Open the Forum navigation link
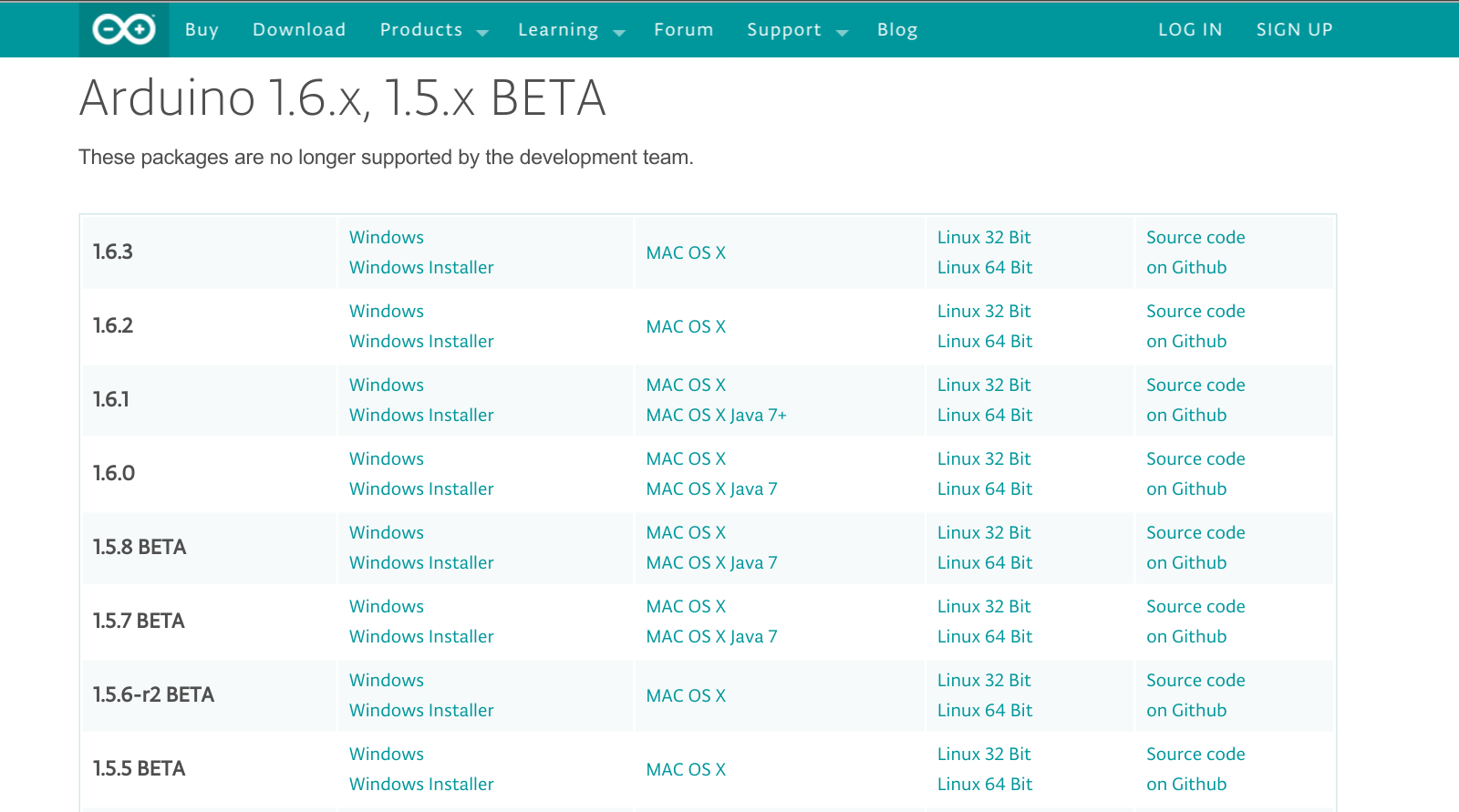1459x812 pixels. pos(683,30)
